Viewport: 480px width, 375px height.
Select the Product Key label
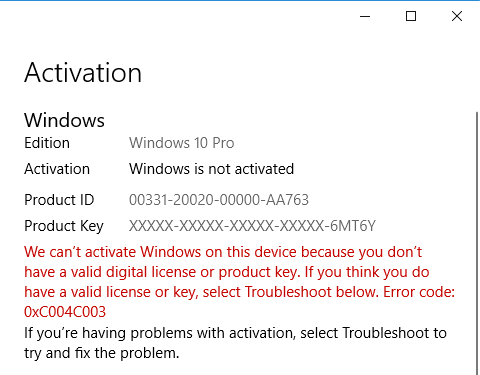click(64, 226)
